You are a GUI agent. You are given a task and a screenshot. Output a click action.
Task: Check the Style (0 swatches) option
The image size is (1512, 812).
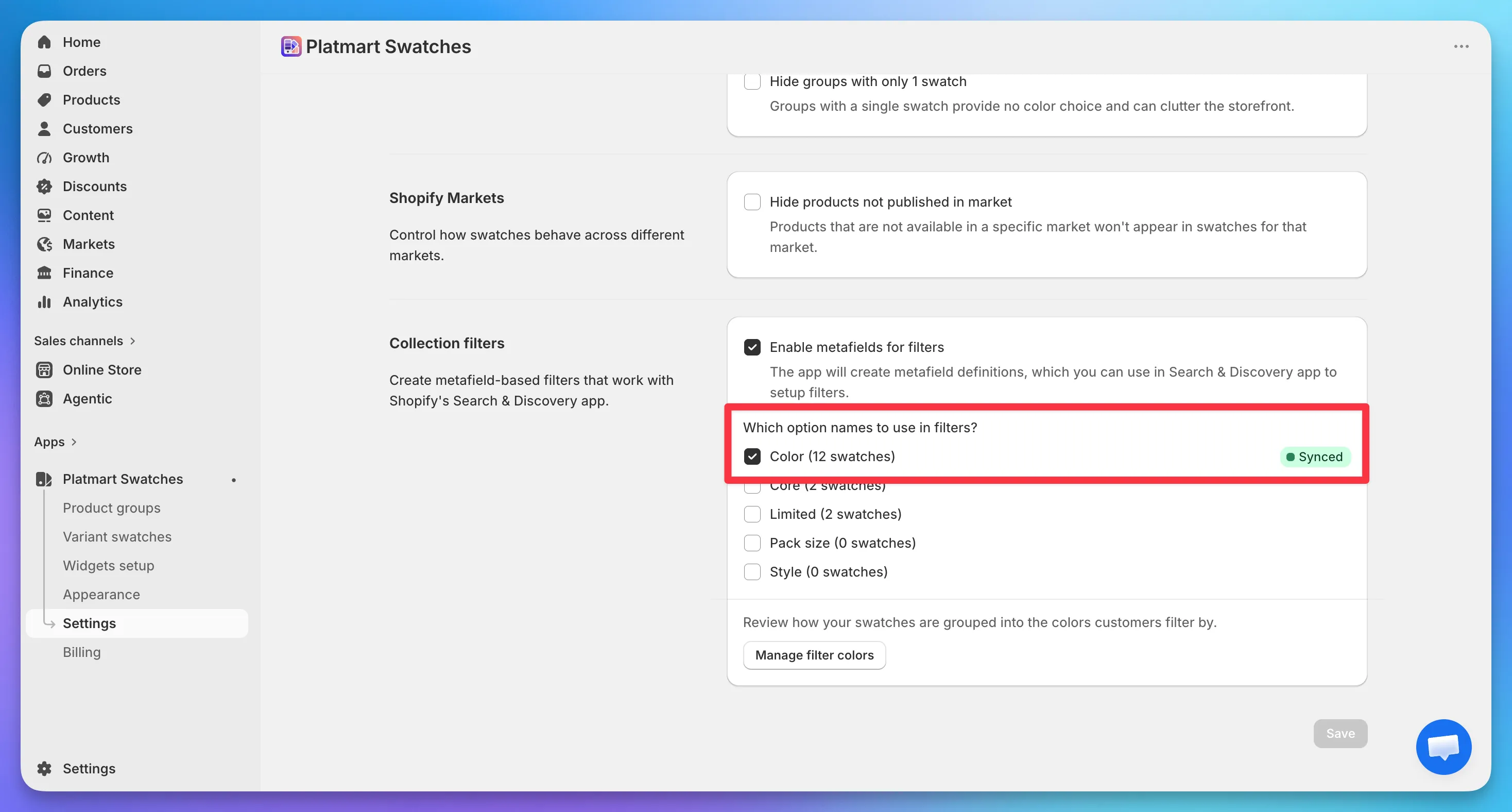(x=752, y=571)
